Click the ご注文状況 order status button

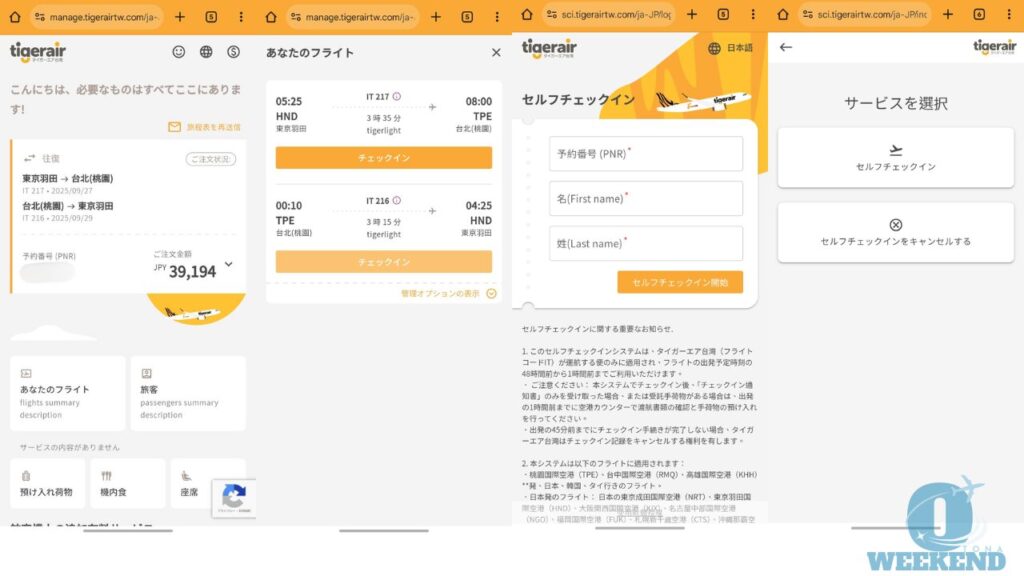coord(211,159)
